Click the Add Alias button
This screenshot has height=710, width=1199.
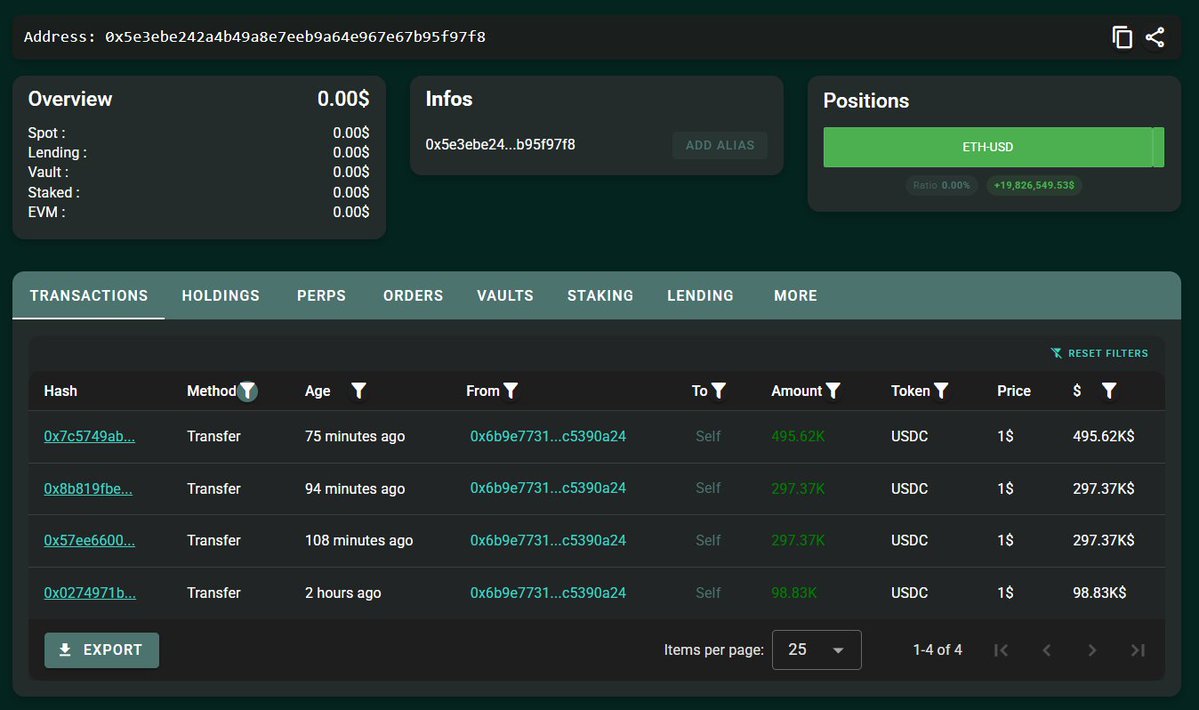click(x=720, y=145)
